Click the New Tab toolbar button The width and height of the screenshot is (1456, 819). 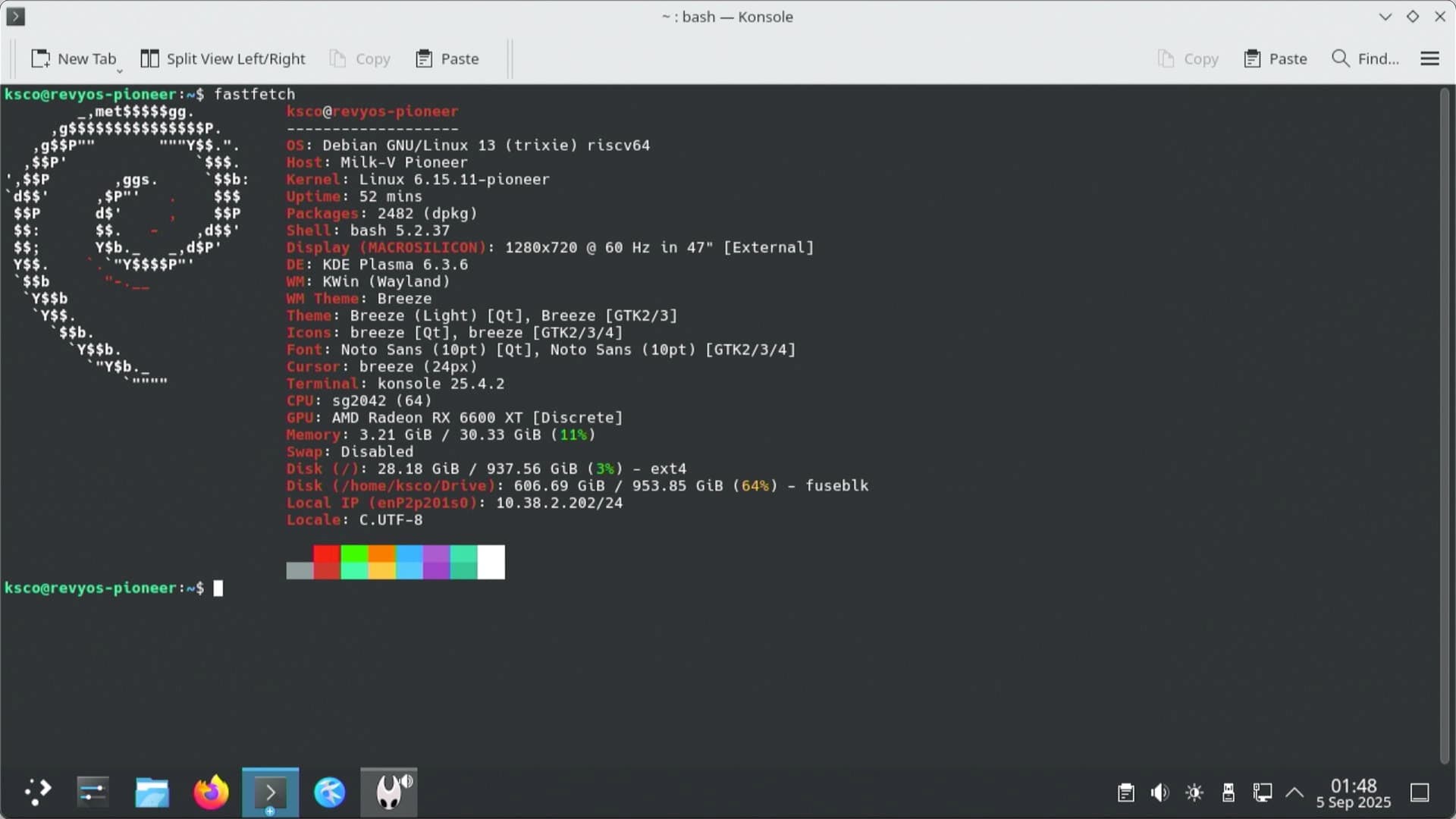(x=73, y=58)
